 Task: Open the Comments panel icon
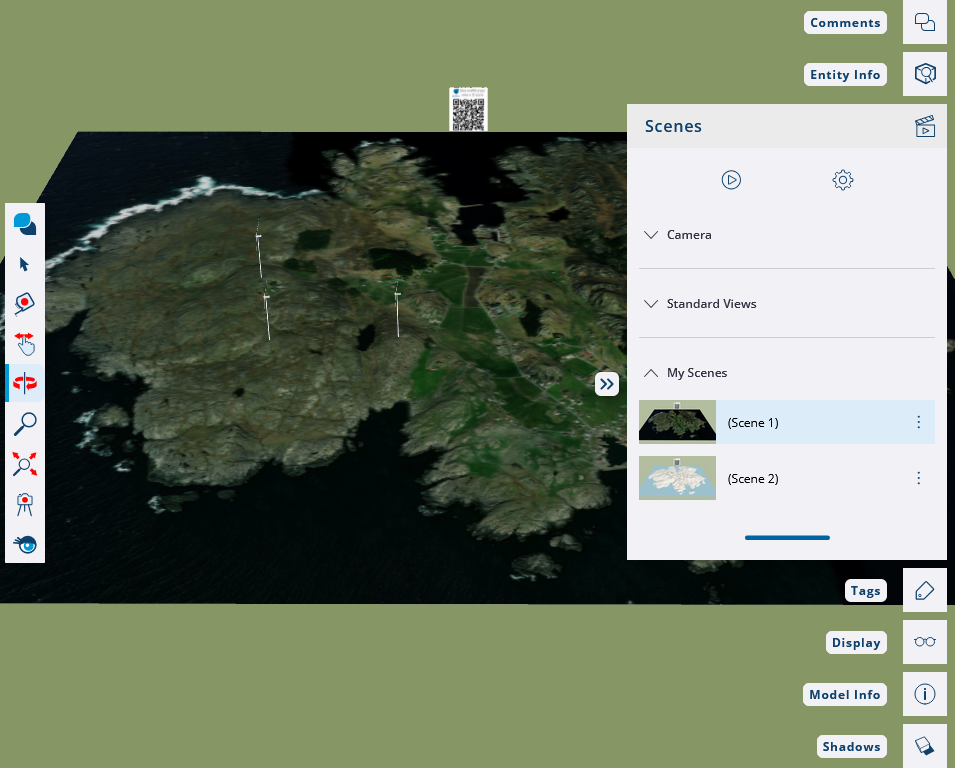[924, 23]
